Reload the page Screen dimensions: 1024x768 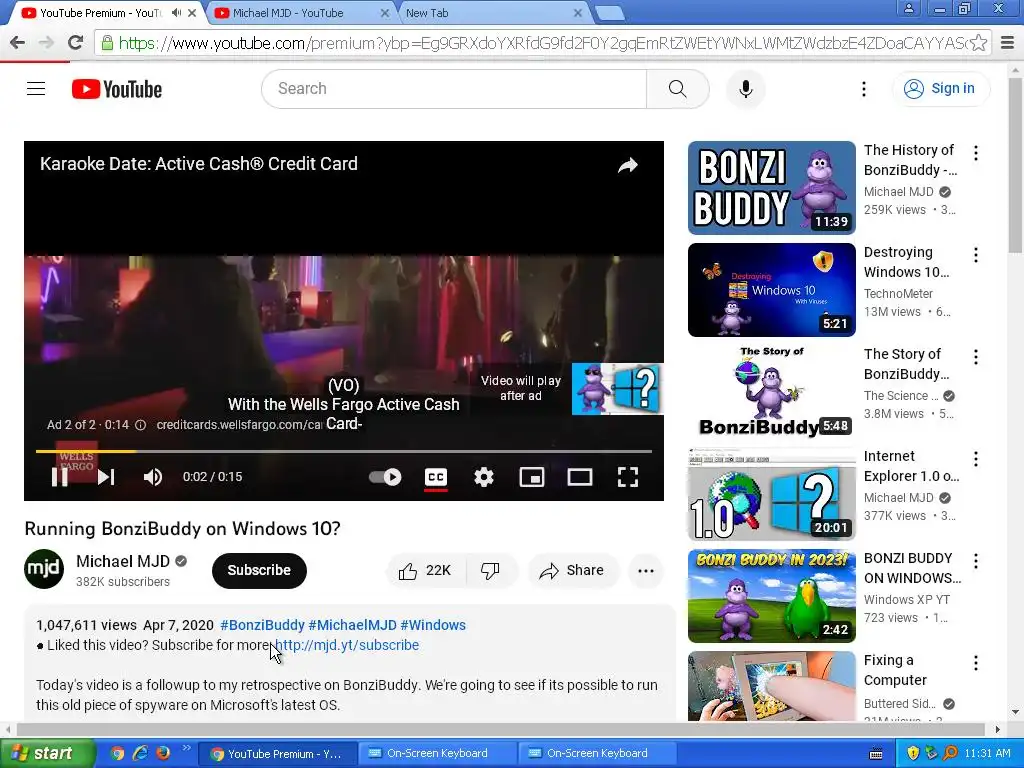(76, 43)
